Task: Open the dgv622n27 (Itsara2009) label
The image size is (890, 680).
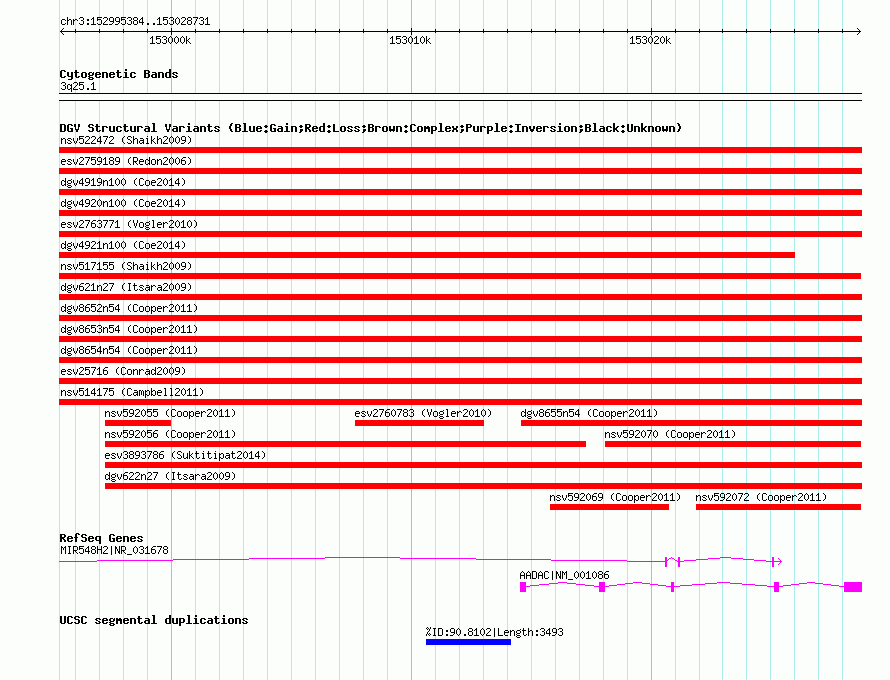Action: coord(170,476)
